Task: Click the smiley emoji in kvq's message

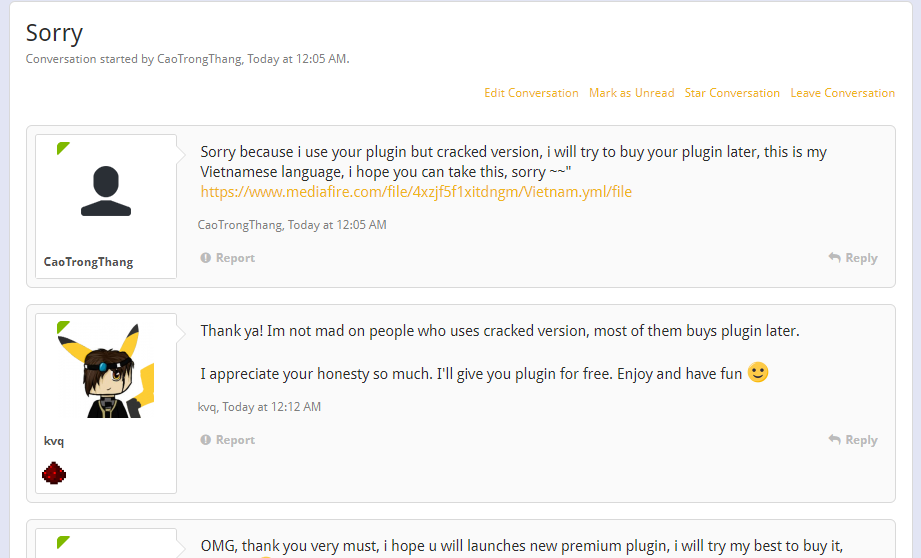Action: click(x=758, y=373)
